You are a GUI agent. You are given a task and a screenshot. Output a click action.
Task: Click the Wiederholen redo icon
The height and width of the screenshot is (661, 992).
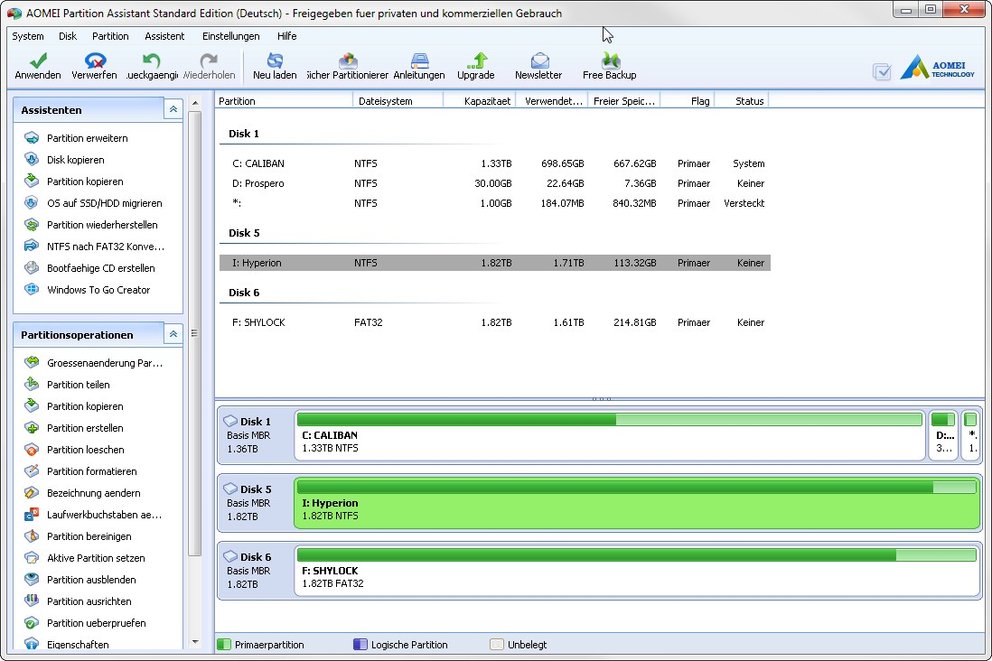tap(209, 61)
